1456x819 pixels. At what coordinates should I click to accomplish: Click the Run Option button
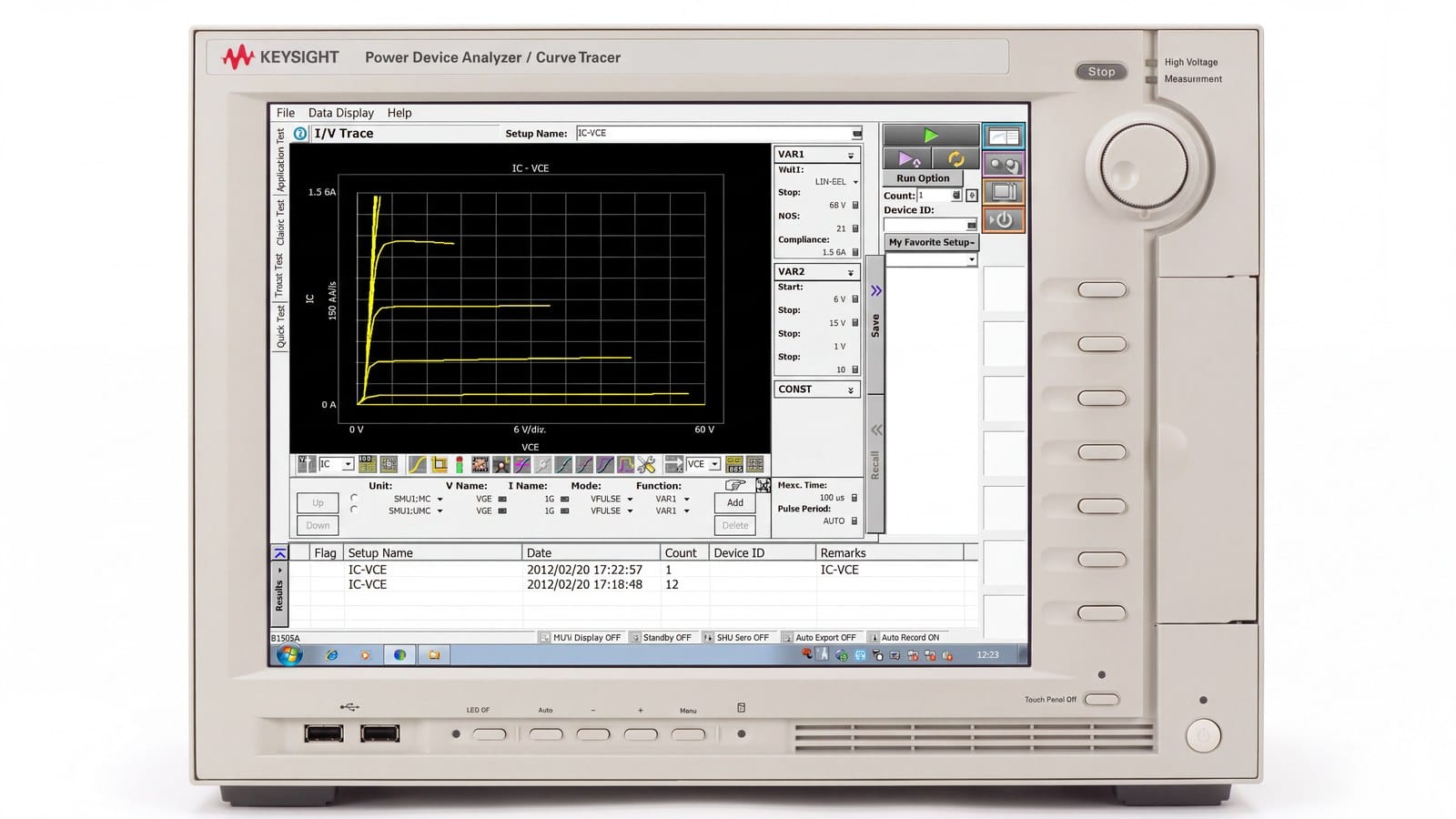[x=923, y=178]
